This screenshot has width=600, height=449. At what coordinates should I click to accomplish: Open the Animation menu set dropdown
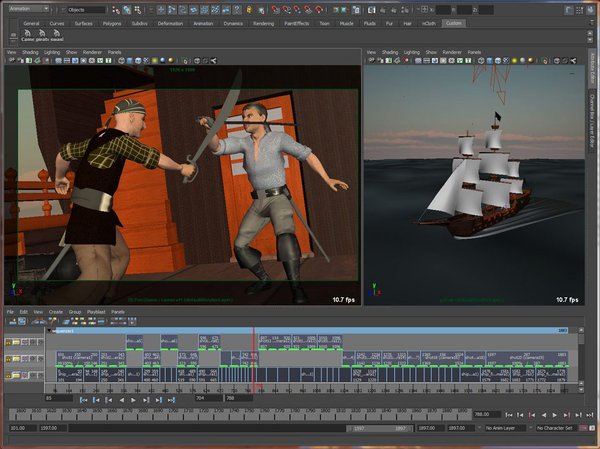pyautogui.click(x=29, y=9)
